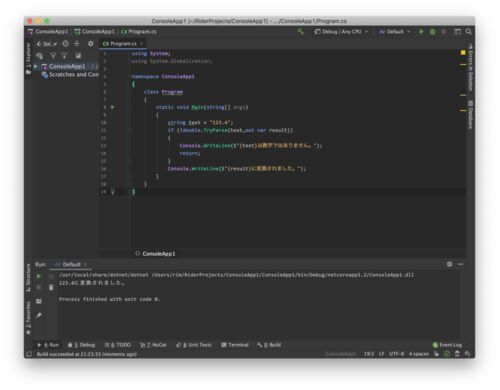The width and height of the screenshot is (500, 390).
Task: Open Errors in Solution side tab
Action: coord(470,67)
